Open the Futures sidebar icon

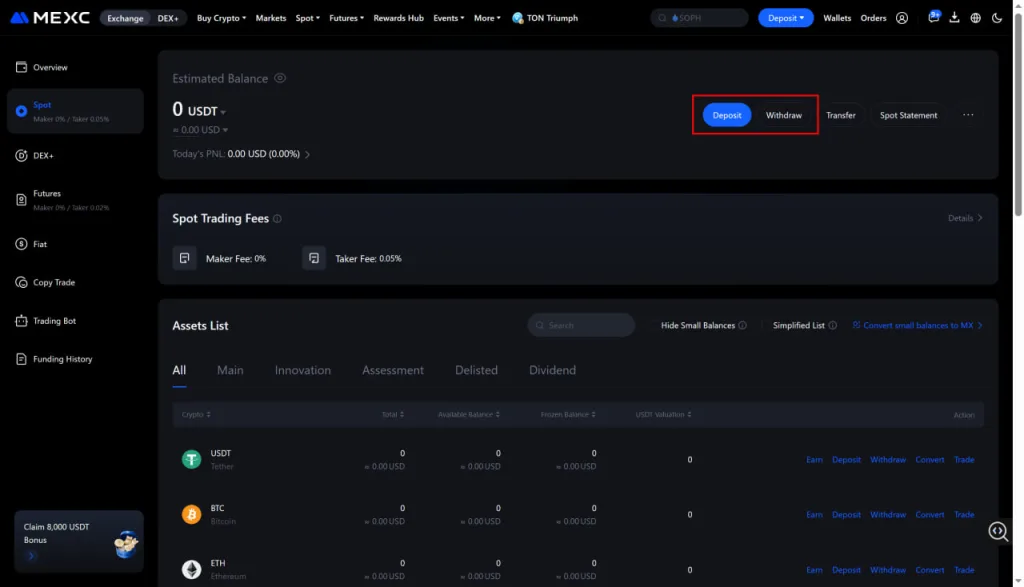(22, 200)
